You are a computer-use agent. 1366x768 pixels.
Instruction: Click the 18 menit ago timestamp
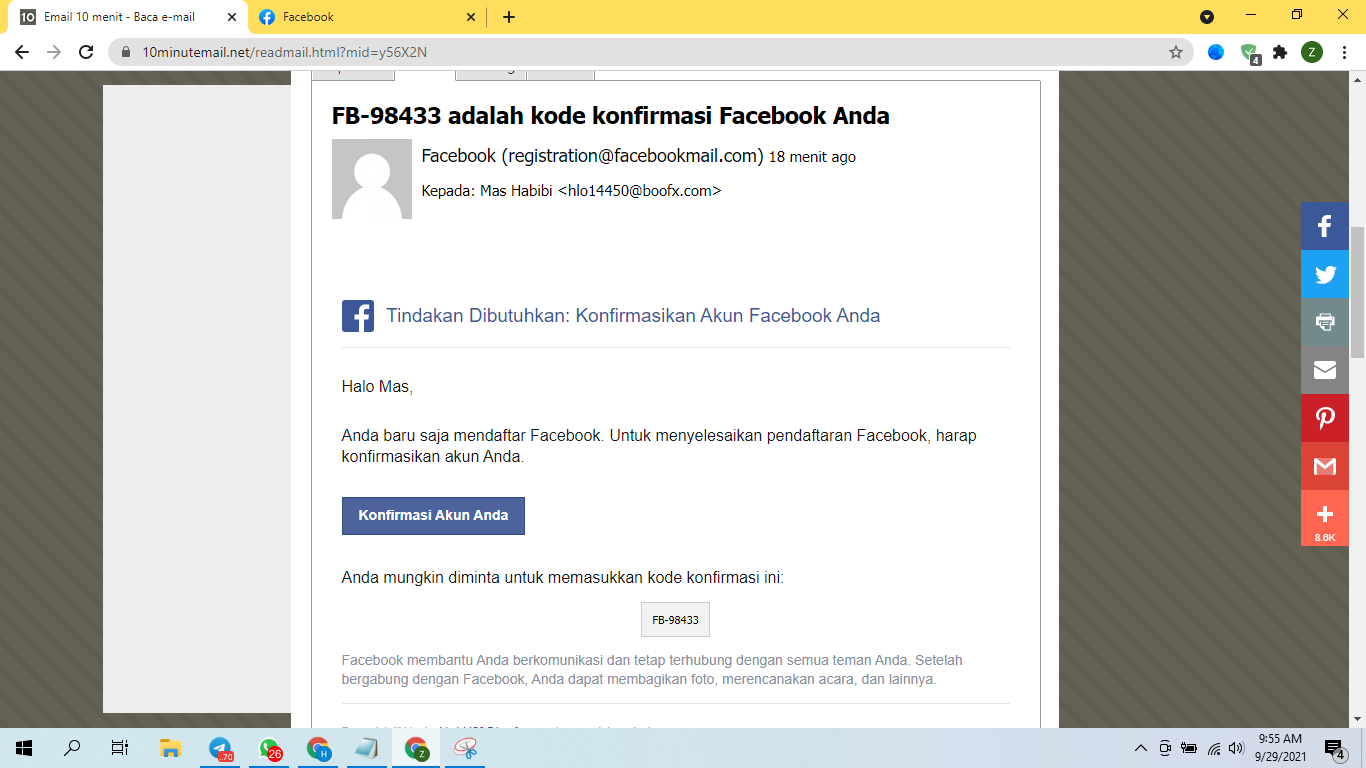[x=812, y=157]
